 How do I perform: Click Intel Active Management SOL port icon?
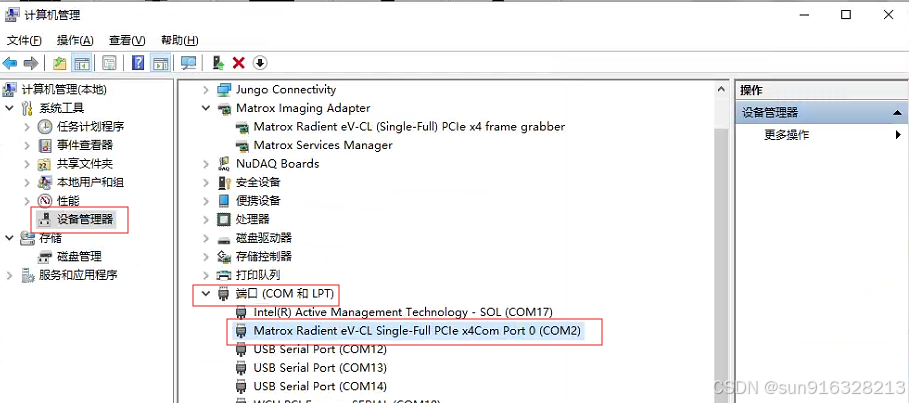point(241,313)
